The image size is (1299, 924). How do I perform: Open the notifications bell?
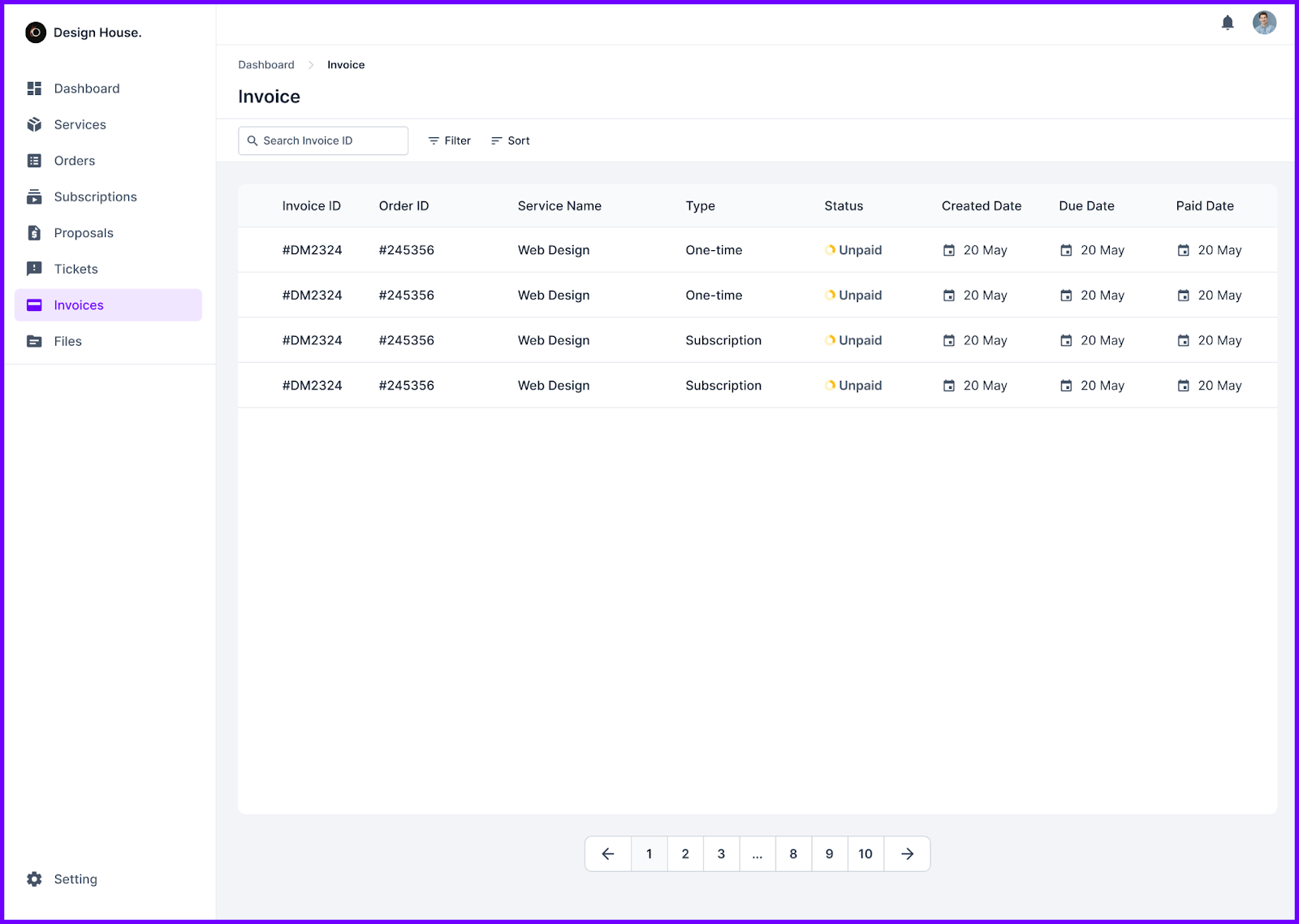pyautogui.click(x=1228, y=23)
